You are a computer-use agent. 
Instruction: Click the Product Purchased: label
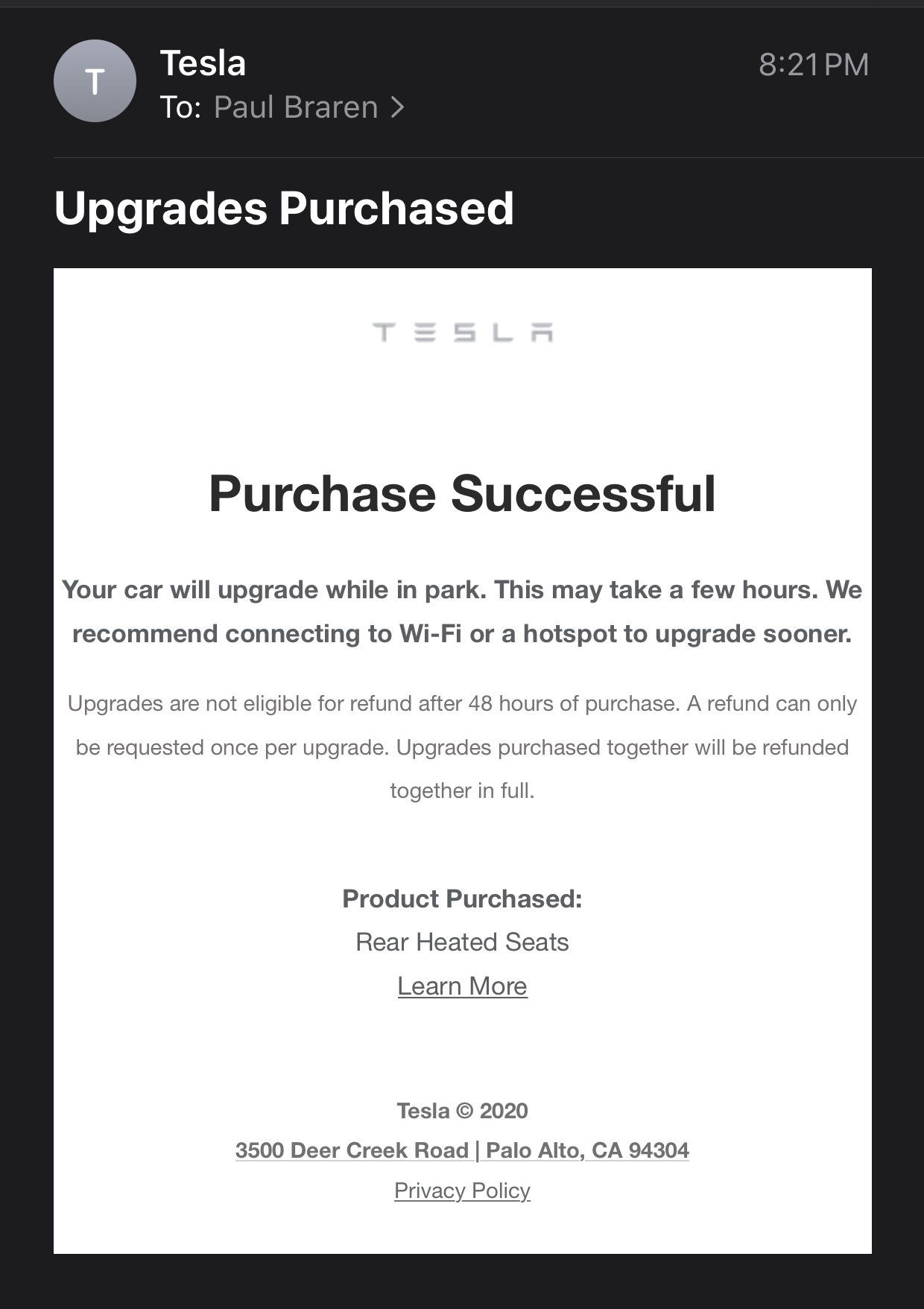point(462,898)
